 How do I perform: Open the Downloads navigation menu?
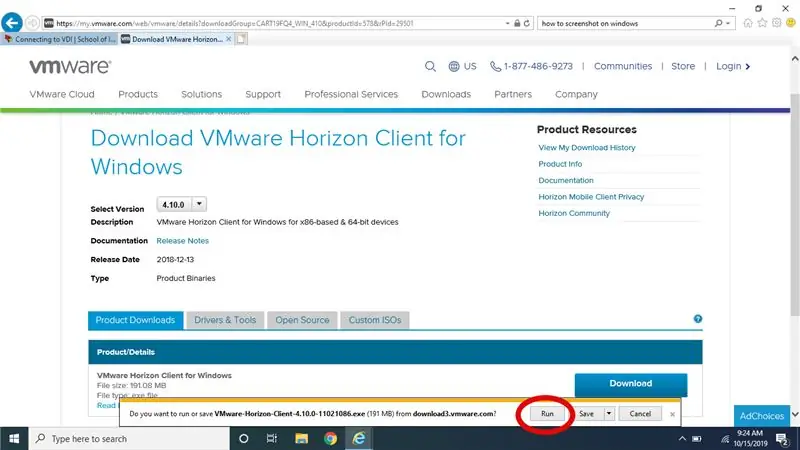(x=446, y=94)
